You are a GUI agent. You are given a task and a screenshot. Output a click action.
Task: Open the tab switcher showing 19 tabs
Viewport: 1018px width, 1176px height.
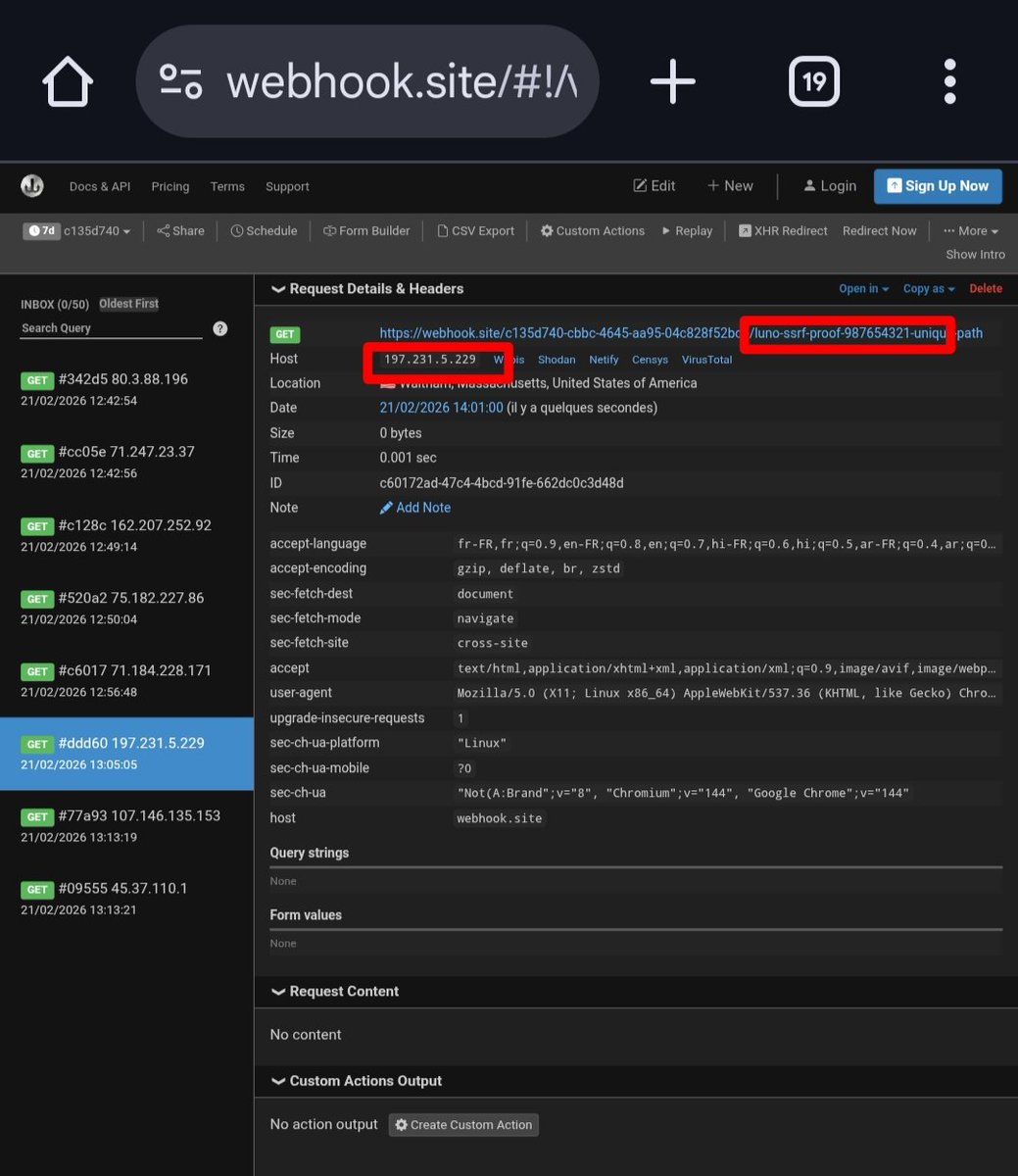click(x=814, y=81)
